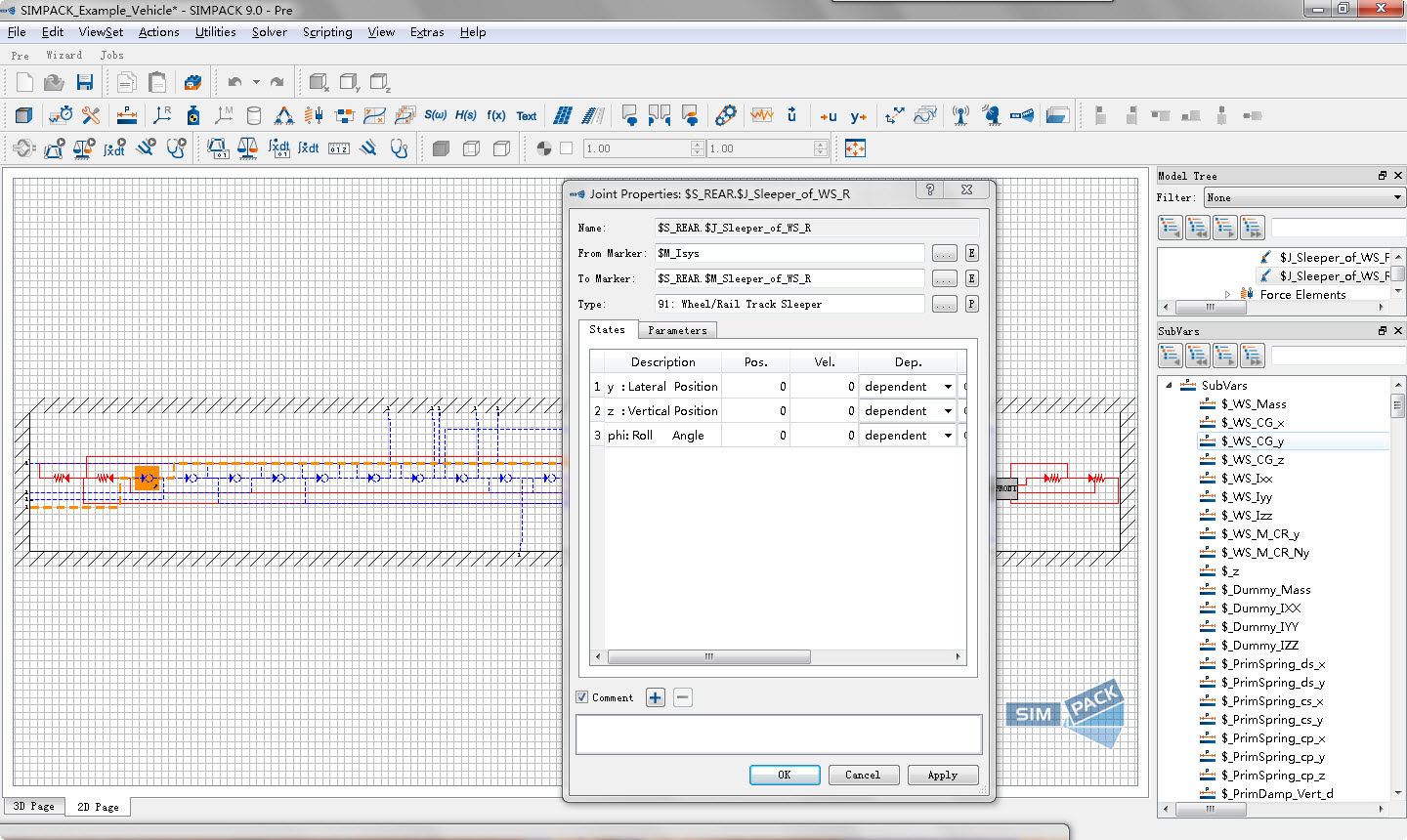This screenshot has height=840, width=1407.
Task: Open the Undo history dropdown arrow
Action: point(256,83)
